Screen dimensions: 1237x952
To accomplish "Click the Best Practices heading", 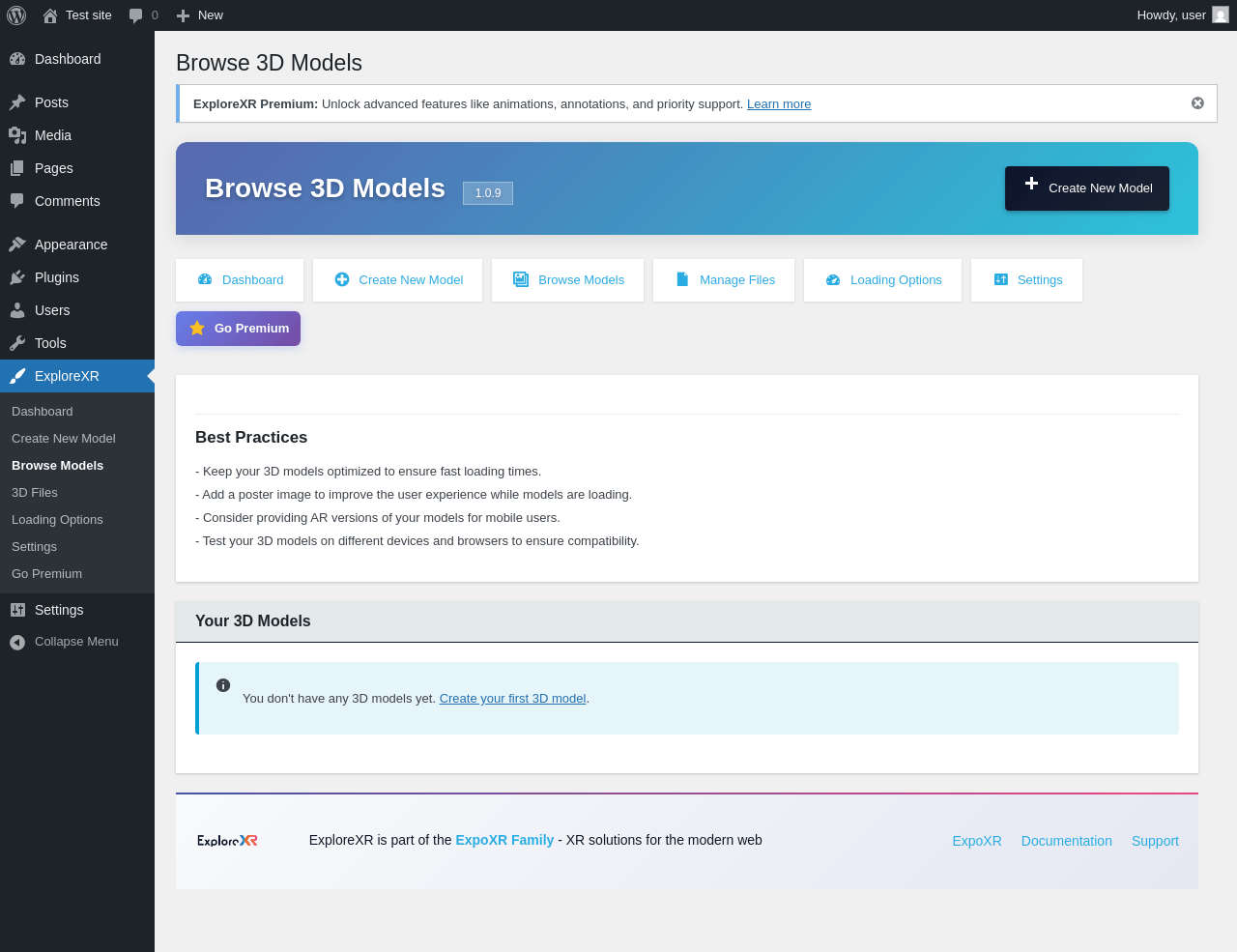I will point(251,438).
